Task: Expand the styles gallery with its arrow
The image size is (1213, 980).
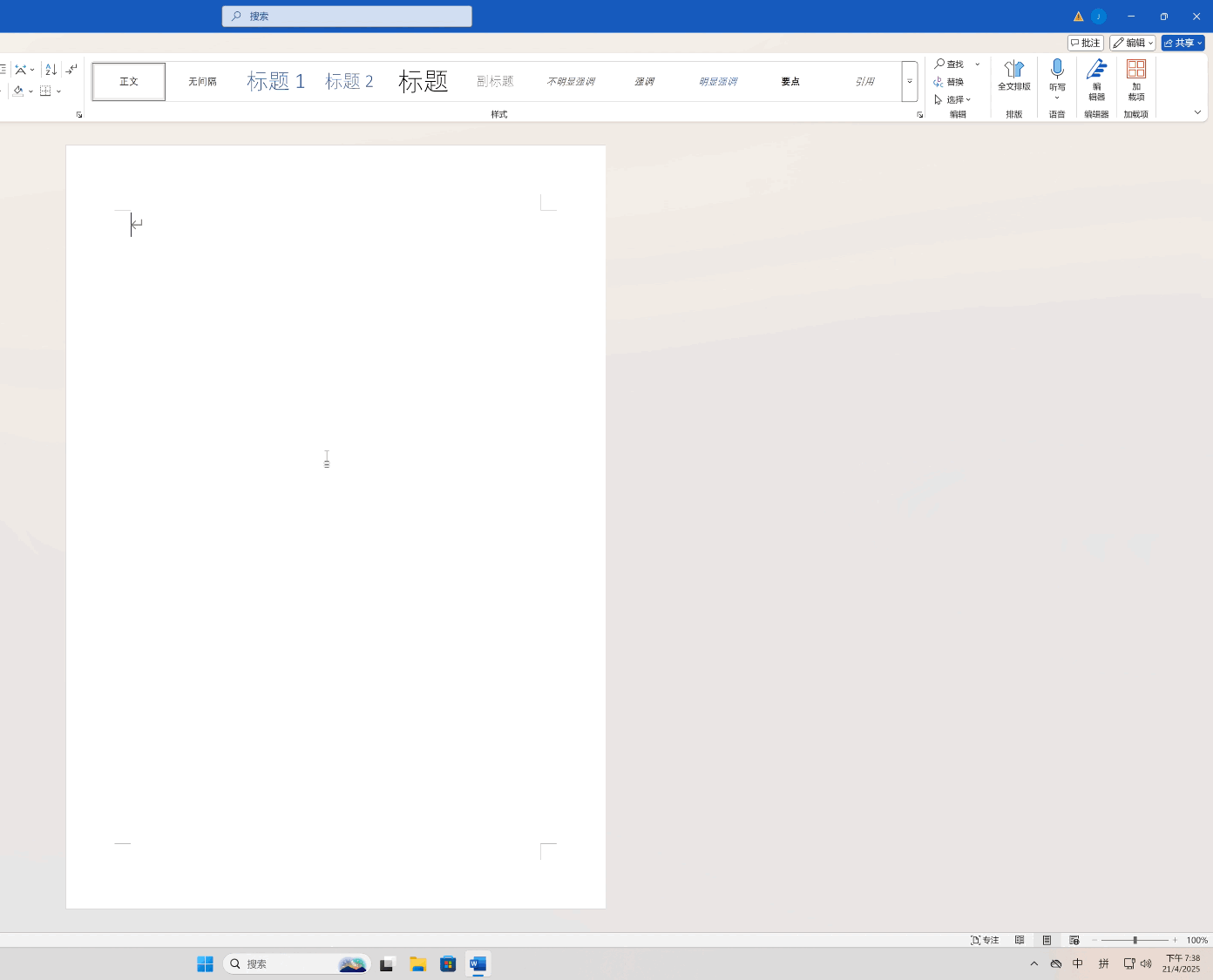Action: pos(909,81)
